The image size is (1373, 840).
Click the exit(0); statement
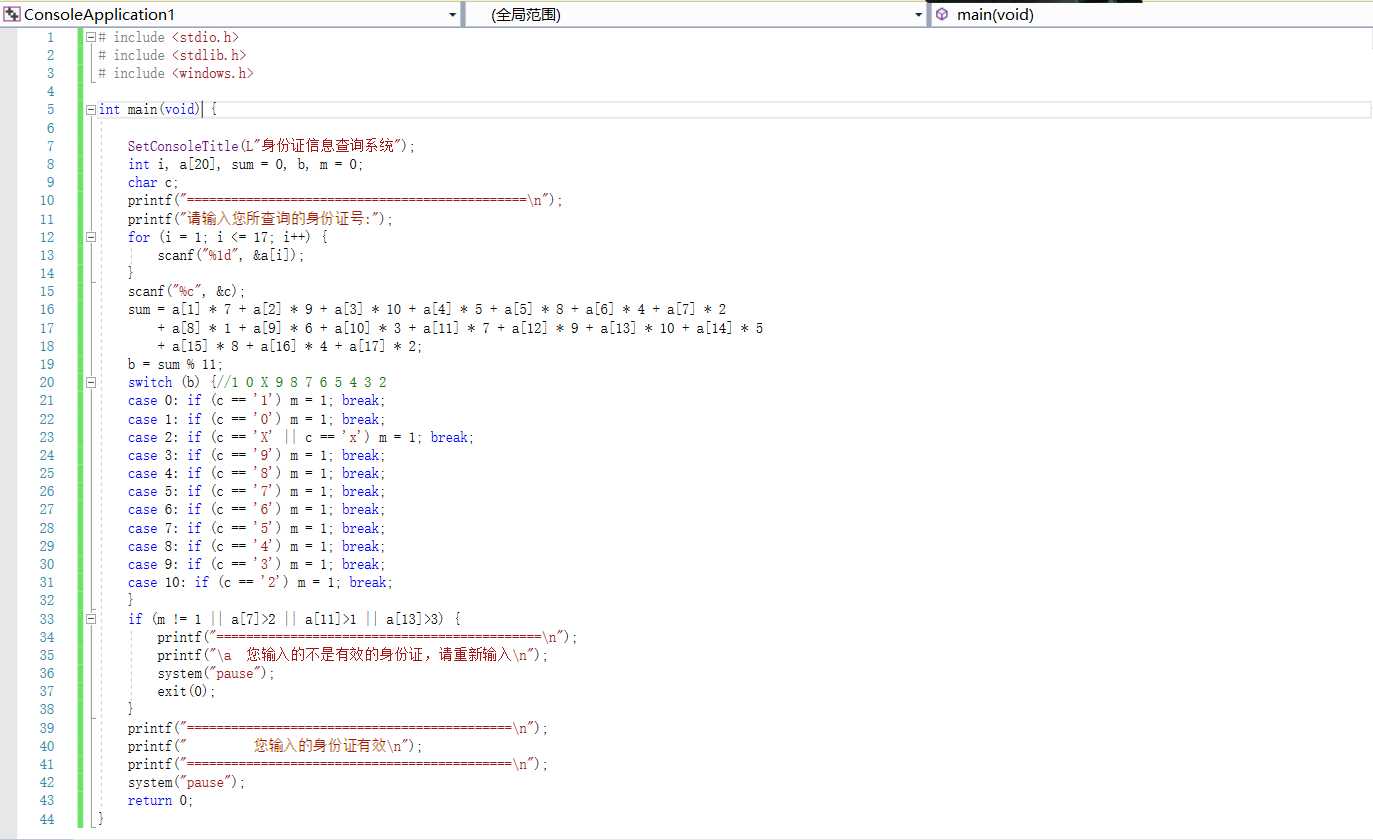186,691
